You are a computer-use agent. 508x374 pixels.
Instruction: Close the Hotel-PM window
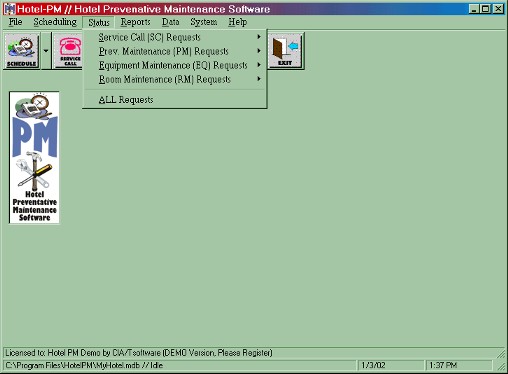[498, 9]
